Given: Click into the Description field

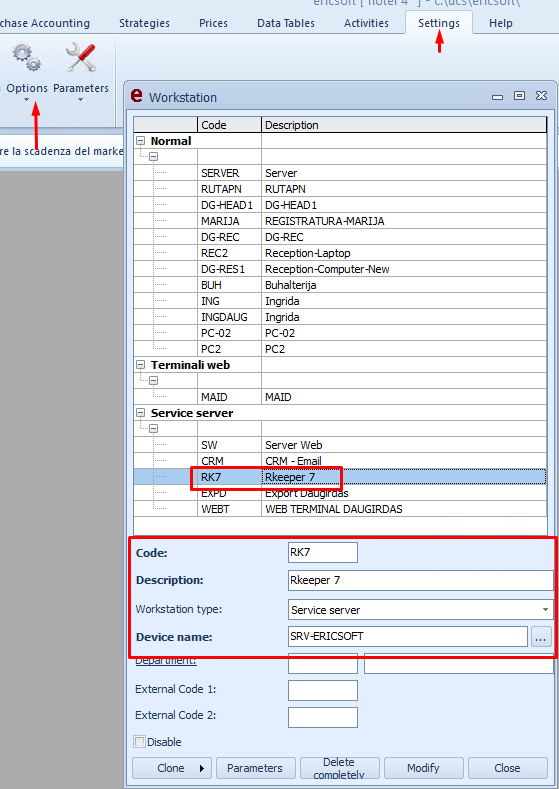Looking at the screenshot, I should [x=421, y=580].
